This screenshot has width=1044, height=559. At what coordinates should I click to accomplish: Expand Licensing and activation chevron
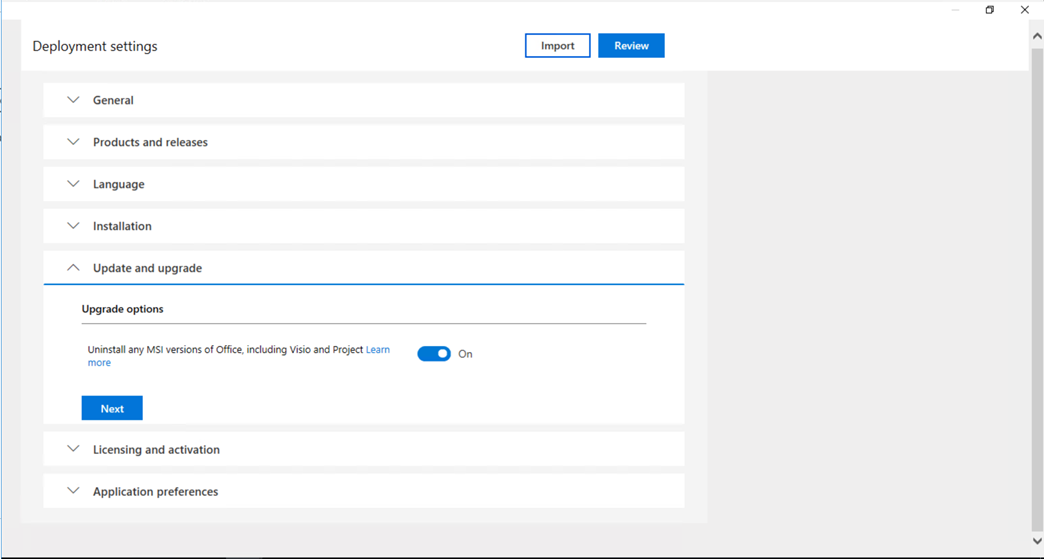click(73, 449)
